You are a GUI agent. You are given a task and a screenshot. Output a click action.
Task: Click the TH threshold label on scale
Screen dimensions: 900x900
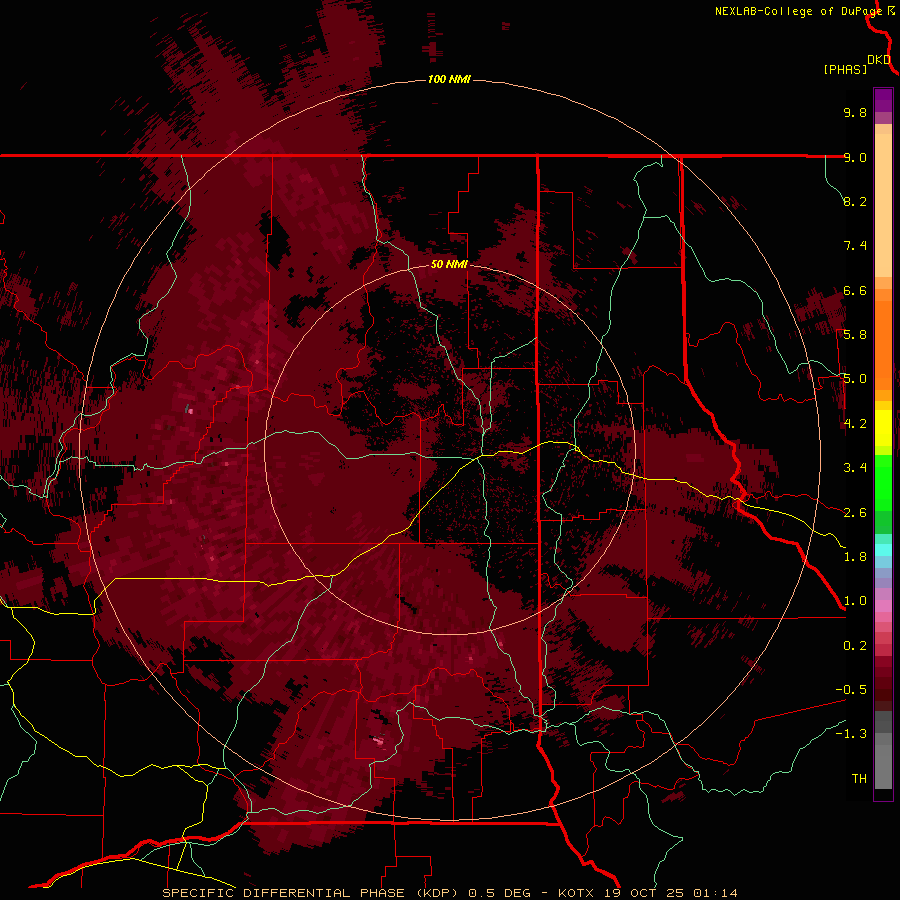(859, 779)
